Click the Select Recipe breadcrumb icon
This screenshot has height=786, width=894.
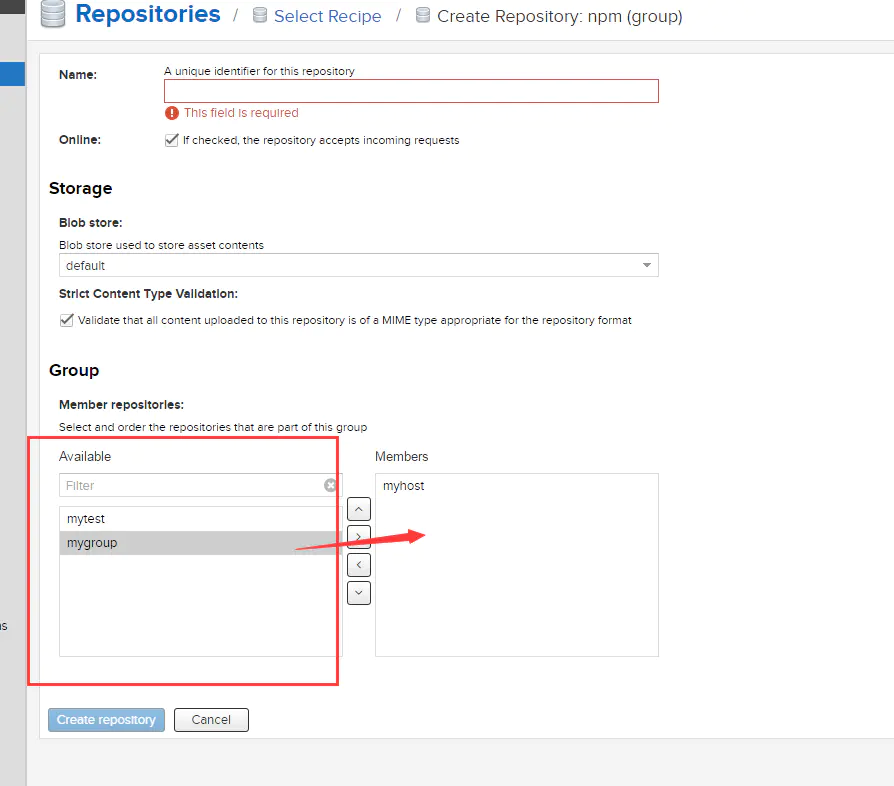[260, 16]
